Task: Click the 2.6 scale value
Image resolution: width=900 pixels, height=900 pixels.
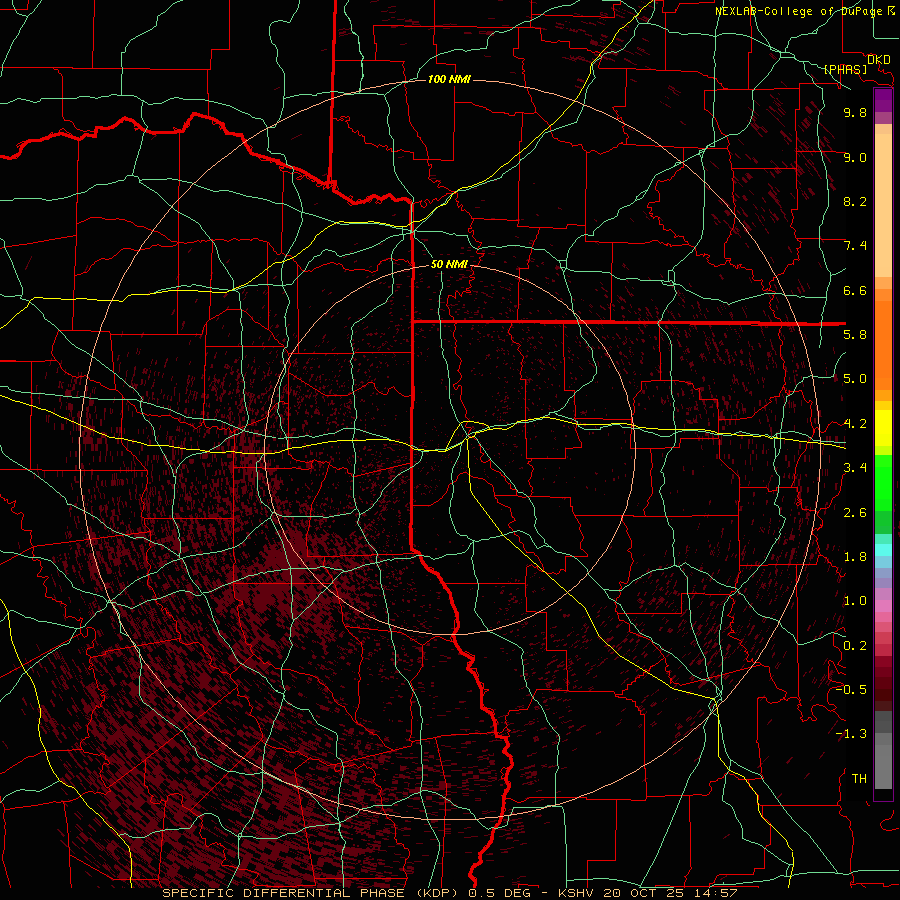Action: pyautogui.click(x=855, y=513)
